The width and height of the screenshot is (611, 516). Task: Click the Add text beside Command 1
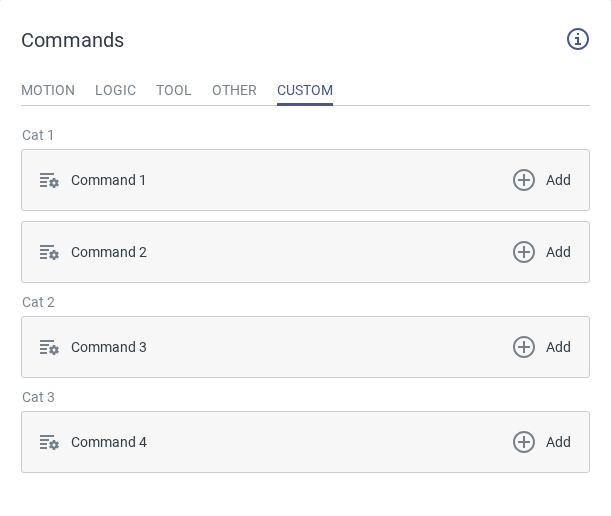558,180
